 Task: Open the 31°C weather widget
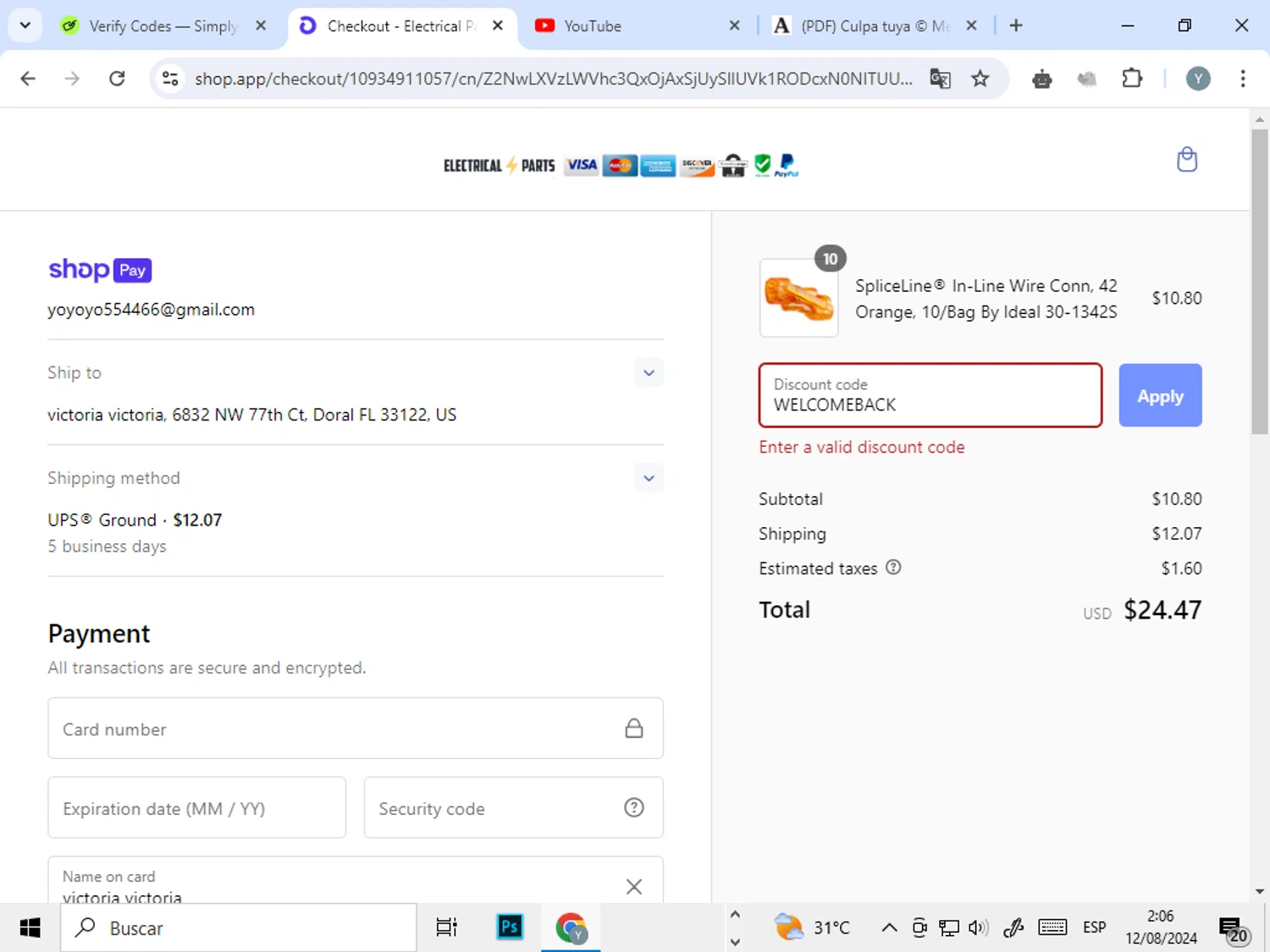[x=812, y=927]
